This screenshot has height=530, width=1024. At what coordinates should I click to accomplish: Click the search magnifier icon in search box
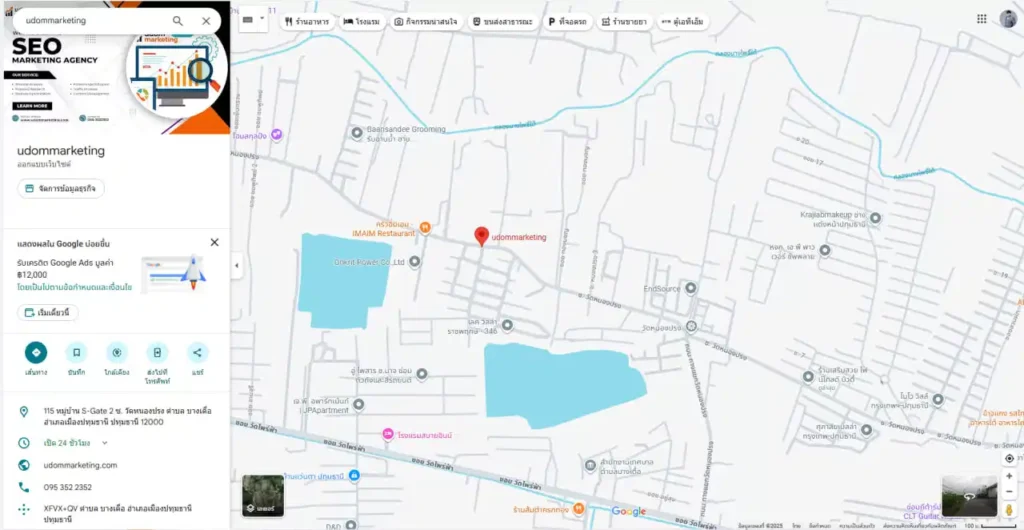click(178, 21)
